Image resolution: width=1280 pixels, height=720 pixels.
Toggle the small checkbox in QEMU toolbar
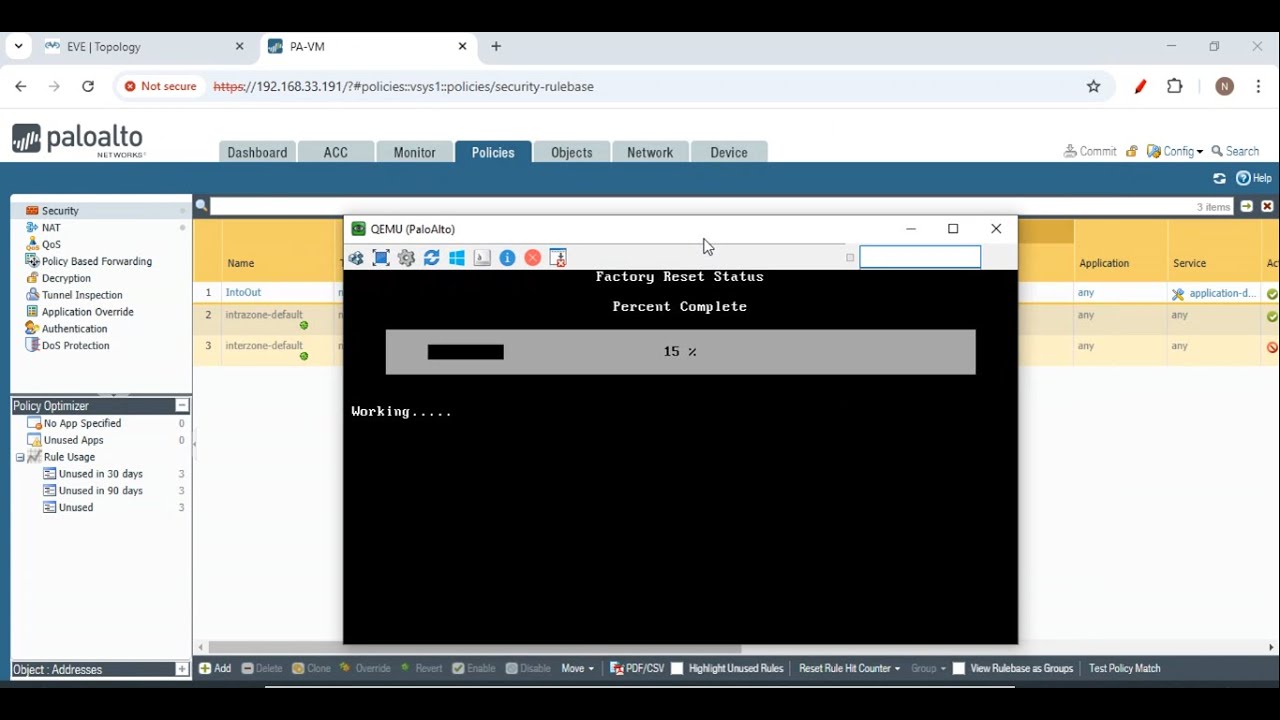(x=850, y=258)
